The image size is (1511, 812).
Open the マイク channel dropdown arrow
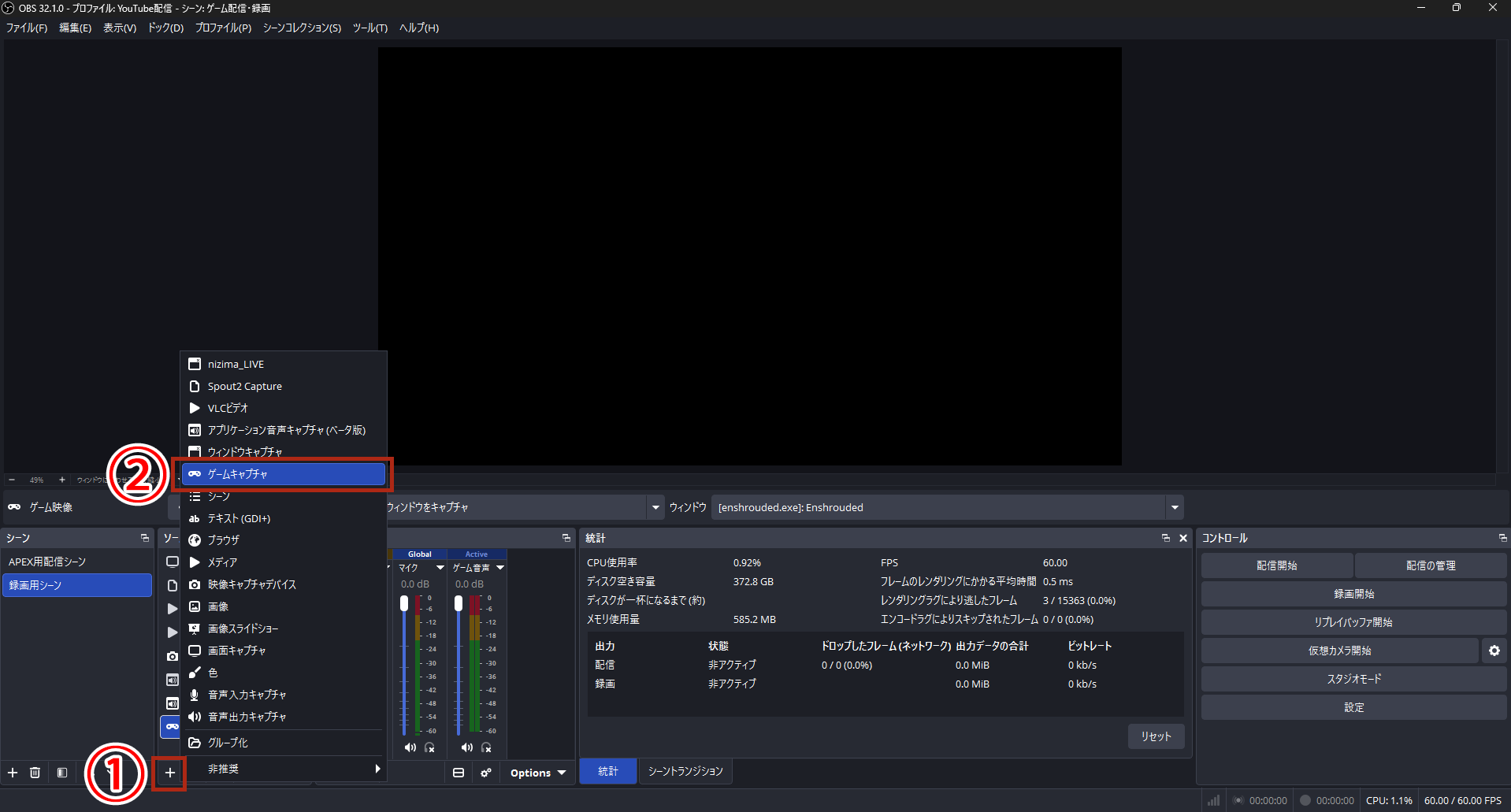(440, 568)
